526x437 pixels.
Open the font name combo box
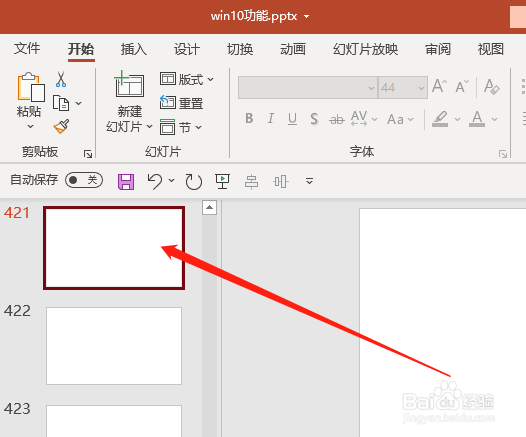(308, 88)
